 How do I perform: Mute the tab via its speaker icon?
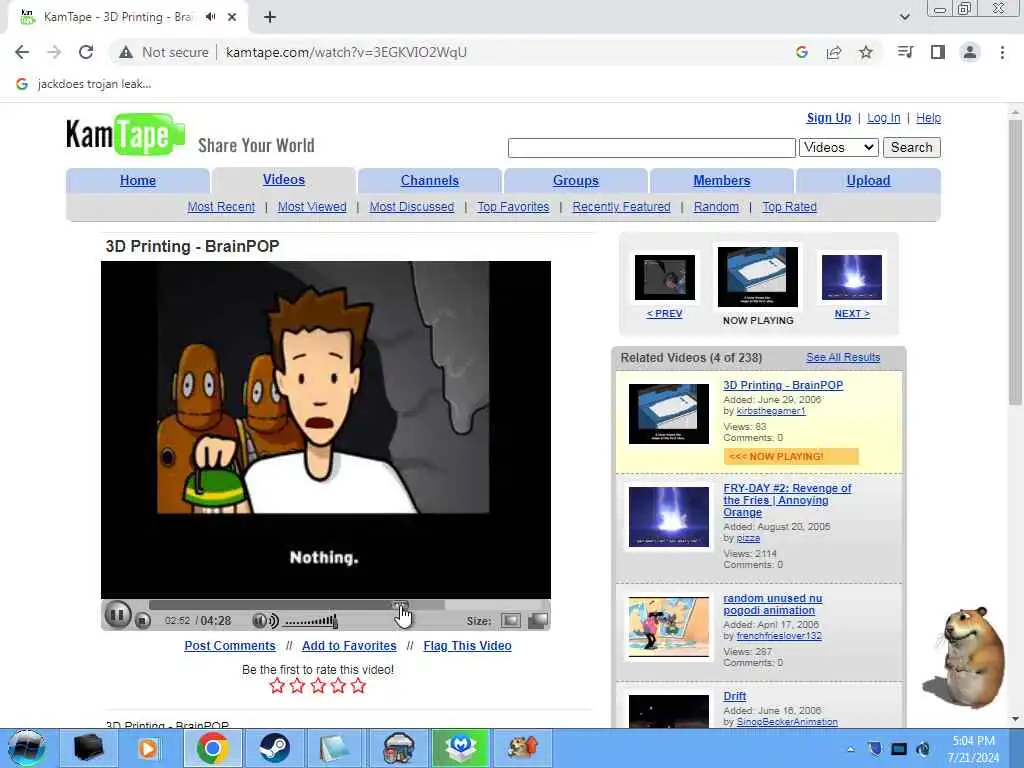coord(210,17)
